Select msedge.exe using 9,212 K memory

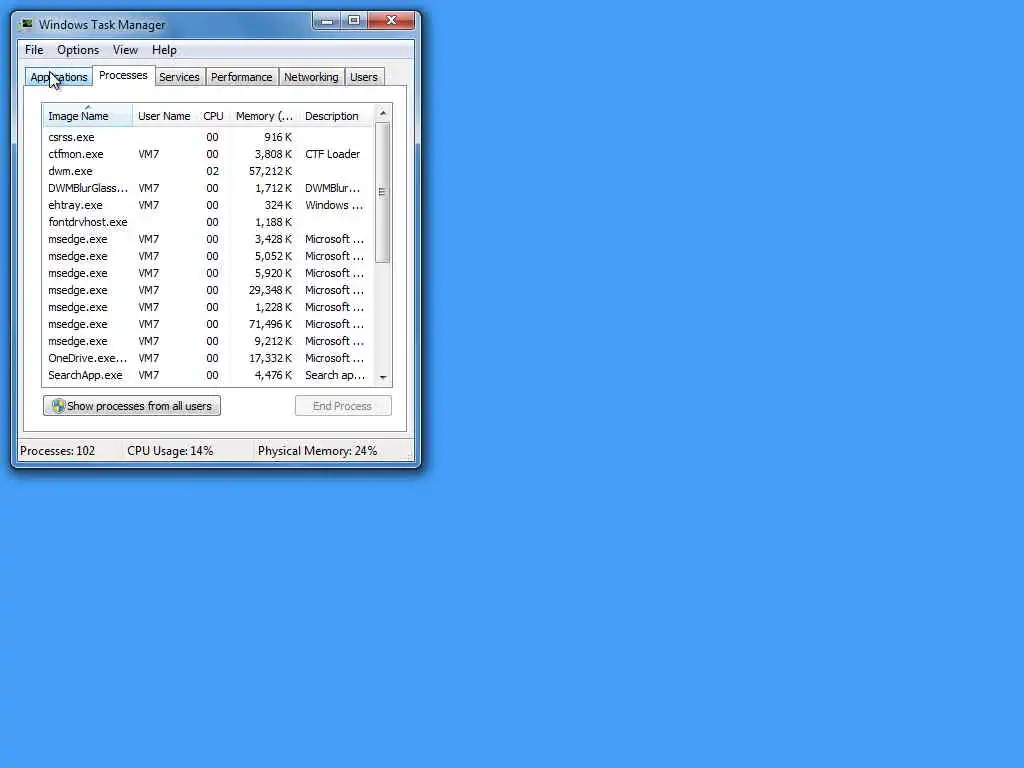[209, 341]
